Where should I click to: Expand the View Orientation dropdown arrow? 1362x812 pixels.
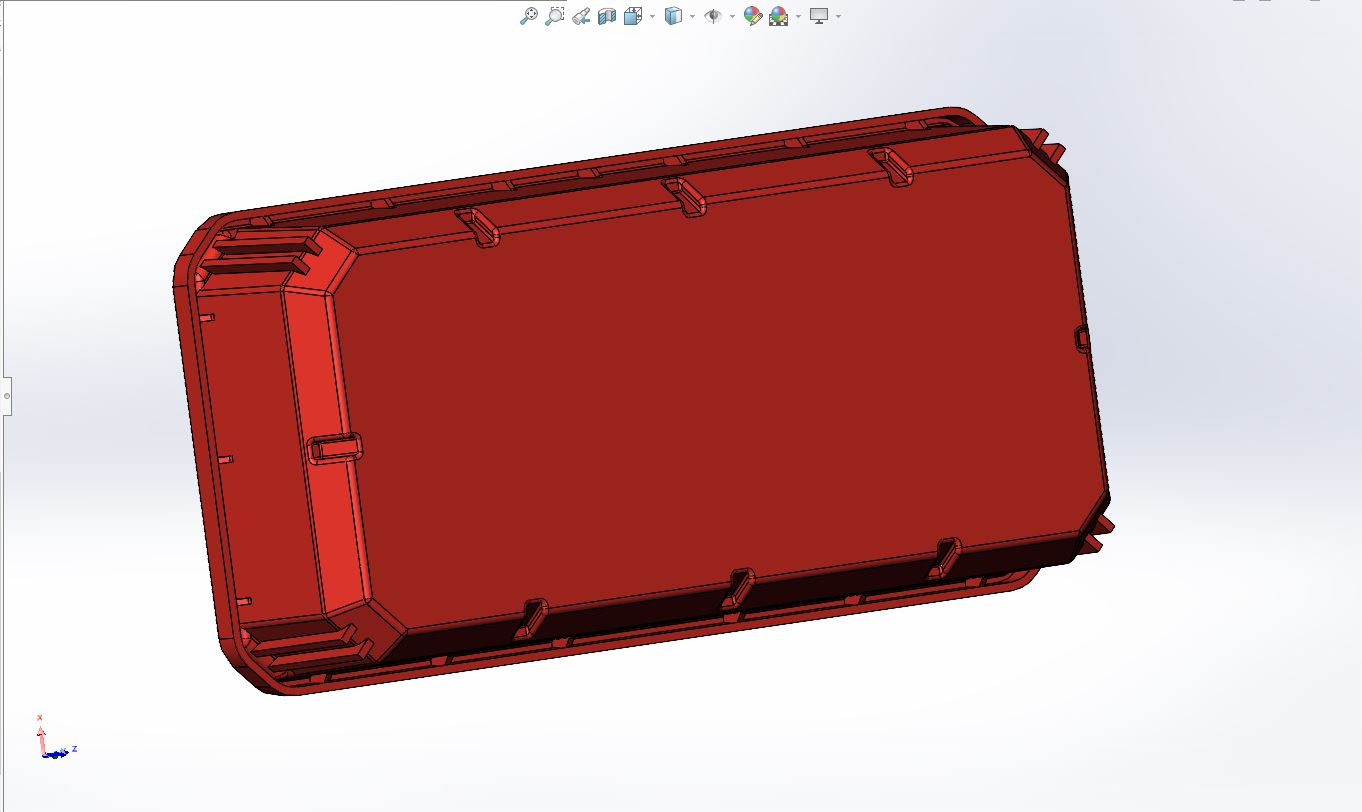pyautogui.click(x=652, y=16)
